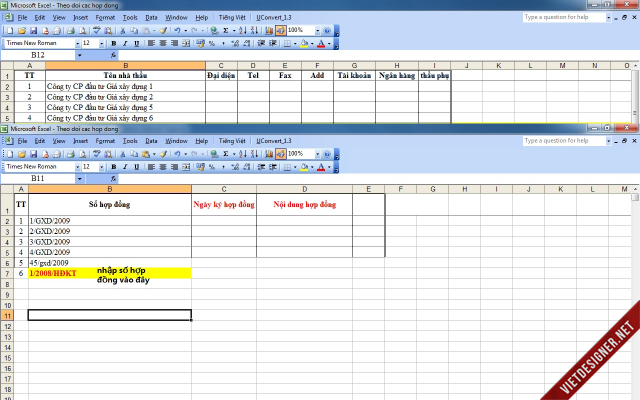Open the Data menu in the top window

tap(151, 18)
